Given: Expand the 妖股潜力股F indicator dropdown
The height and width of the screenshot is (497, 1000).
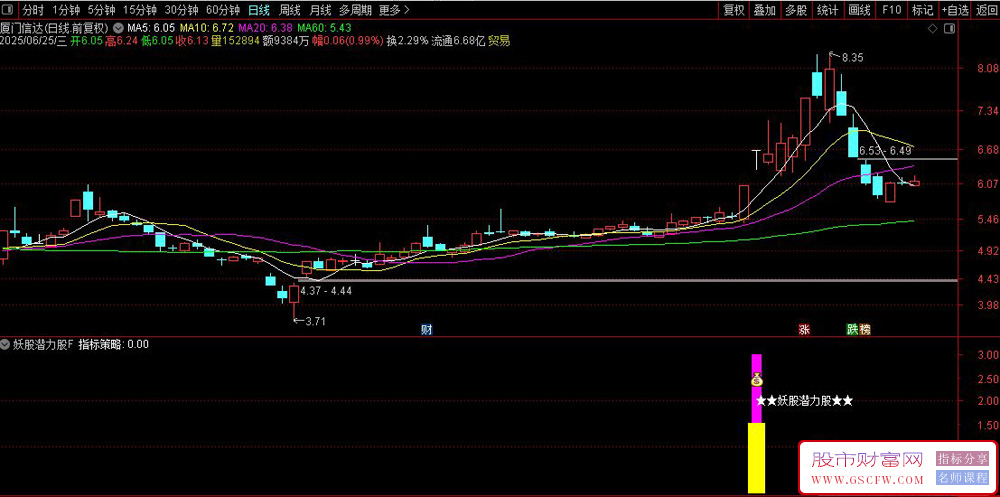Looking at the screenshot, I should [x=6, y=345].
